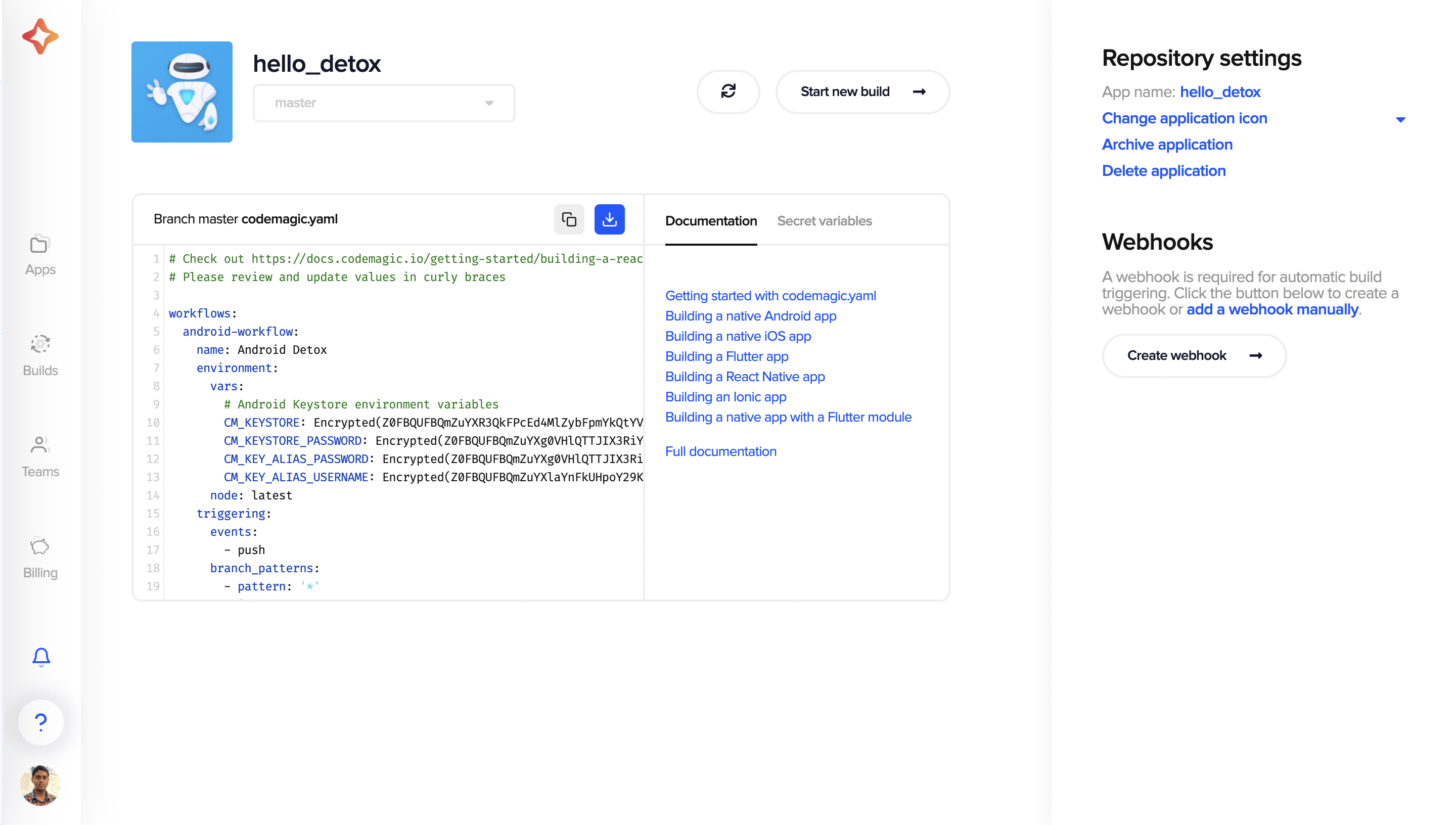Click the 'environment:' line in editor
1456x825 pixels.
(238, 369)
